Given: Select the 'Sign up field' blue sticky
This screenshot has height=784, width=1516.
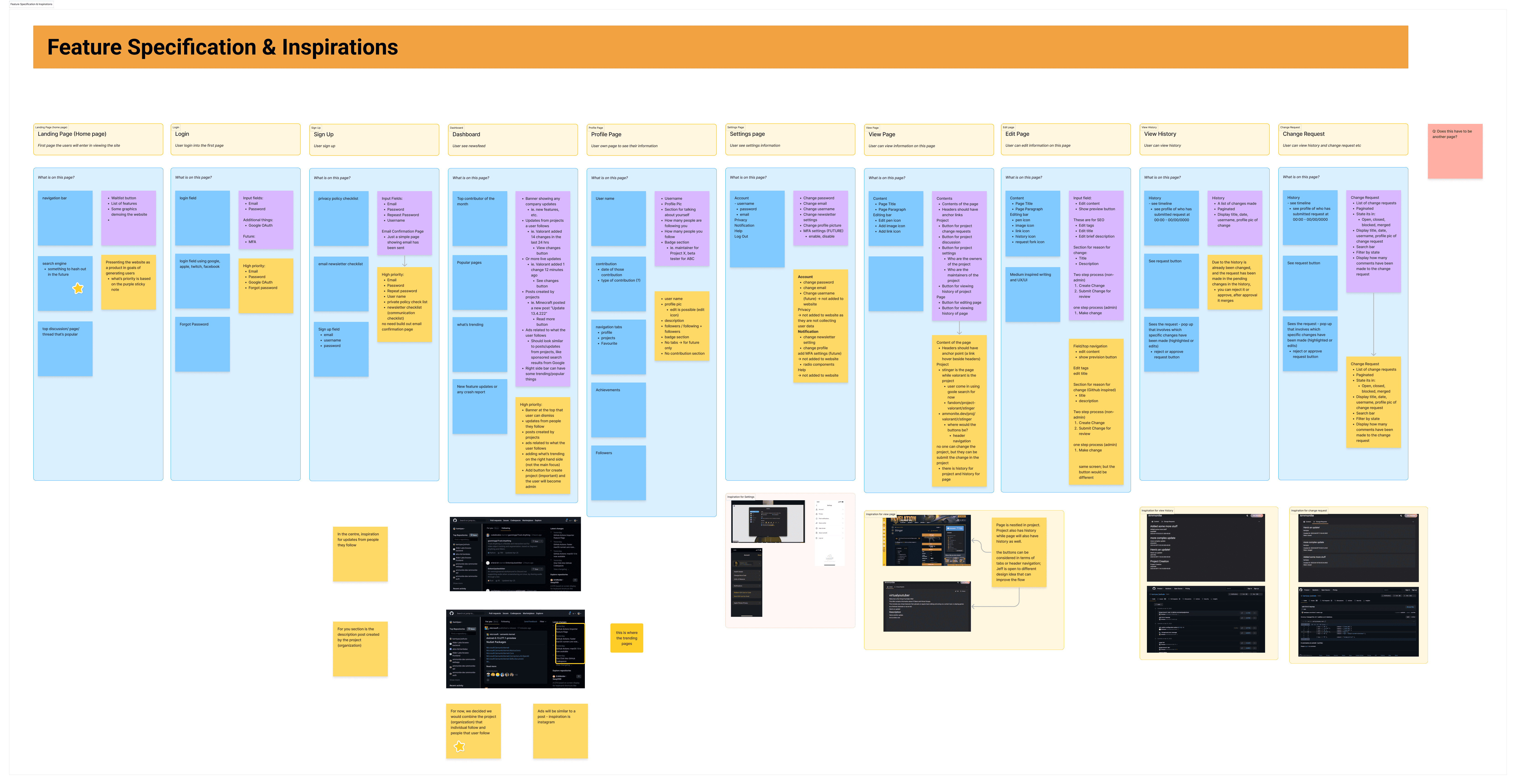Looking at the screenshot, I should tap(341, 349).
